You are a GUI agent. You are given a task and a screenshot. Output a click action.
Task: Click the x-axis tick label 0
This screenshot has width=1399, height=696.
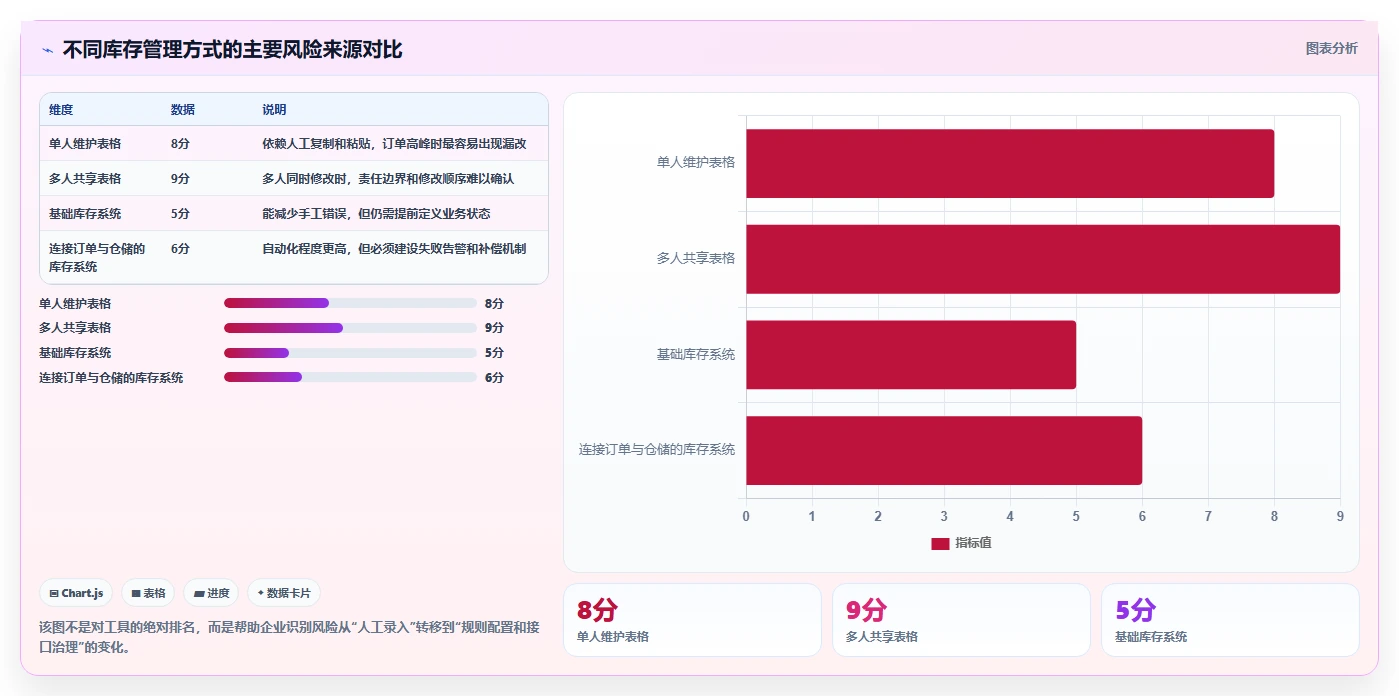click(x=746, y=516)
